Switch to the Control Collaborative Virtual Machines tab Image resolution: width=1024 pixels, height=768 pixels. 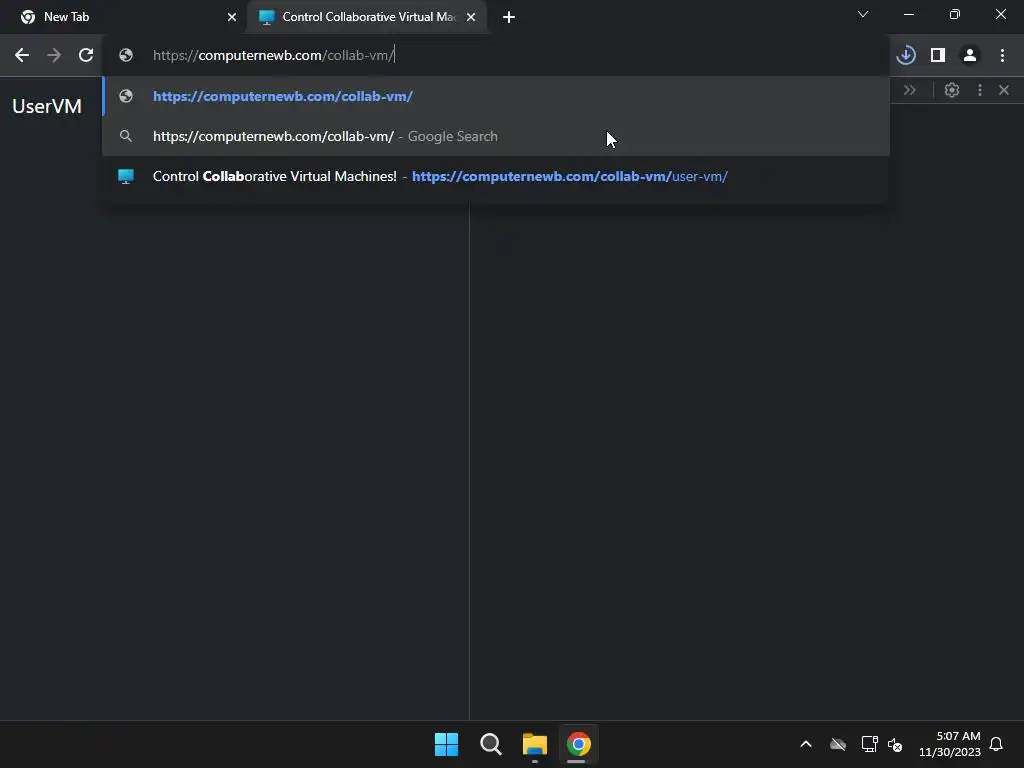(366, 17)
